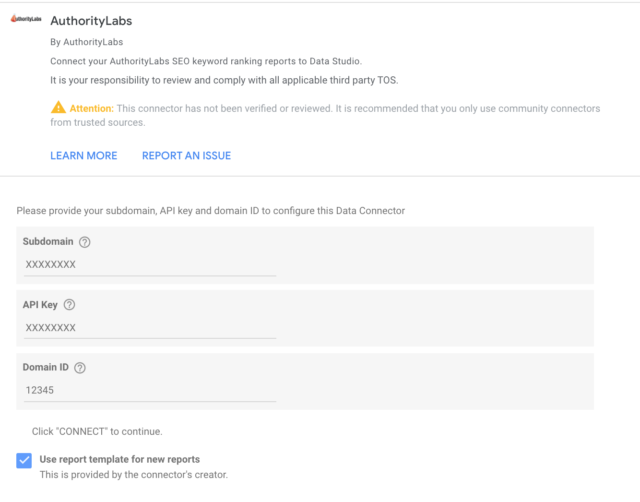The image size is (640, 502).
Task: Click the "By AuthorityLabs" author text
Action: pos(87,42)
